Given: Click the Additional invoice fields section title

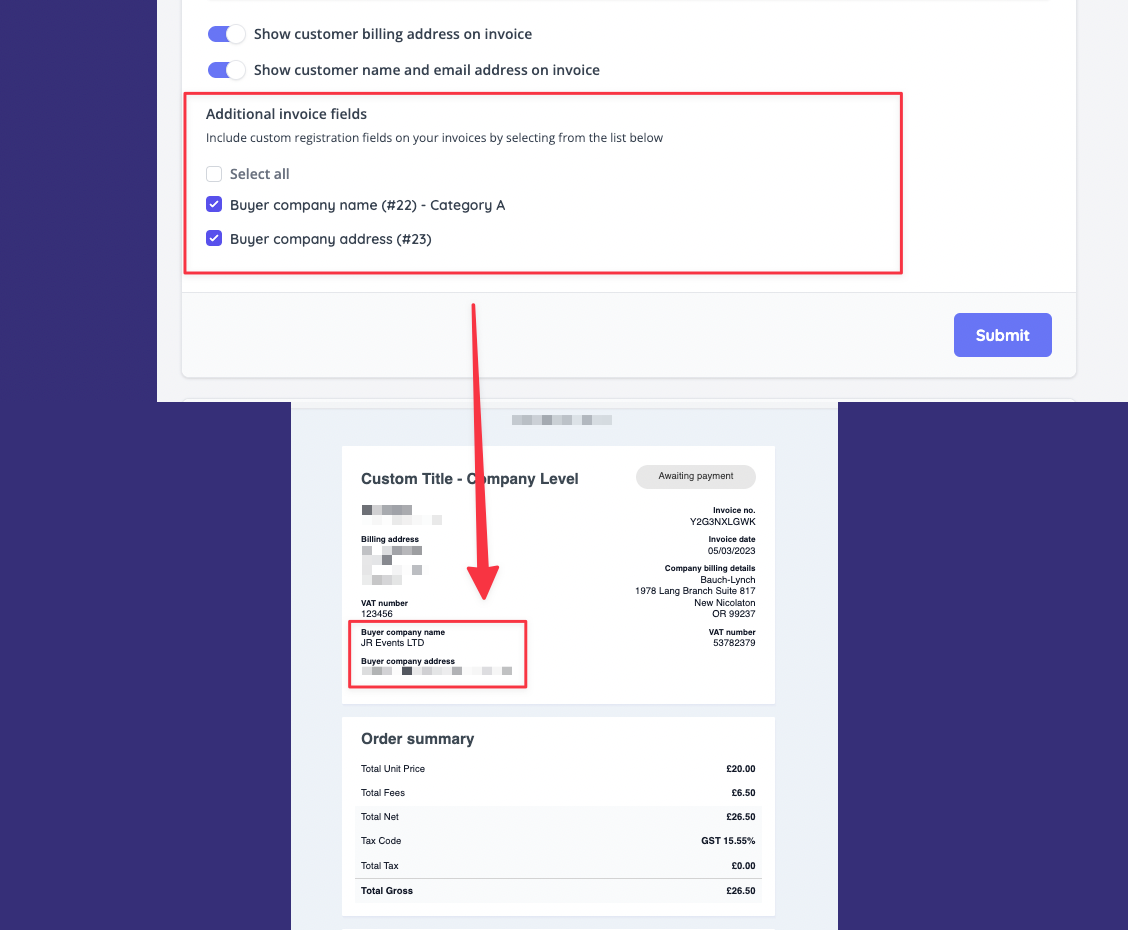Looking at the screenshot, I should [286, 113].
